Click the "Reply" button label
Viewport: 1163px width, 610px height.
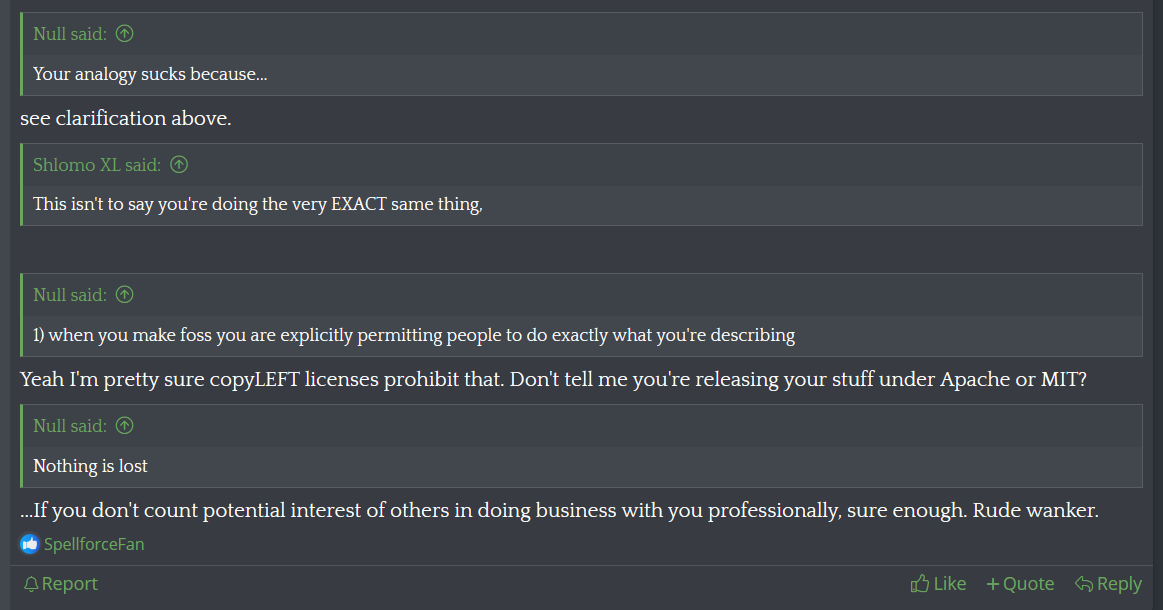click(1119, 584)
